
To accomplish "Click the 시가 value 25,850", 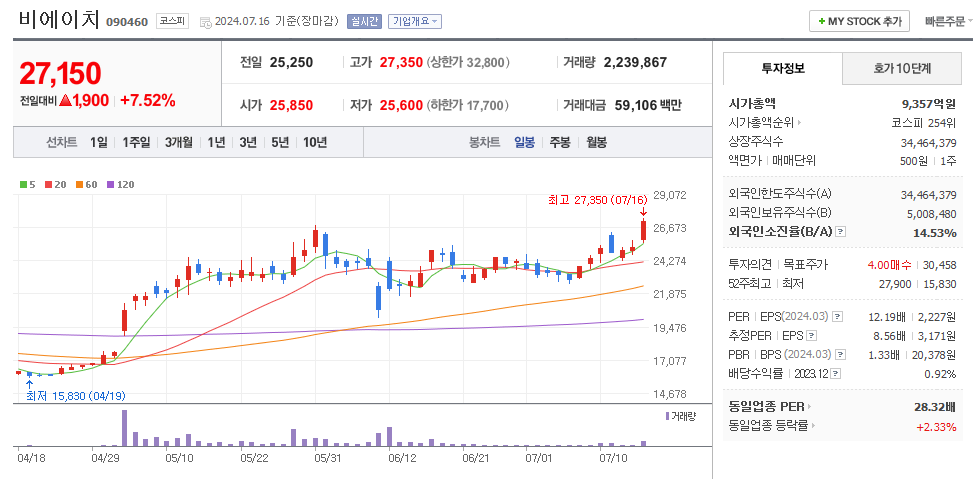I will tap(292, 106).
